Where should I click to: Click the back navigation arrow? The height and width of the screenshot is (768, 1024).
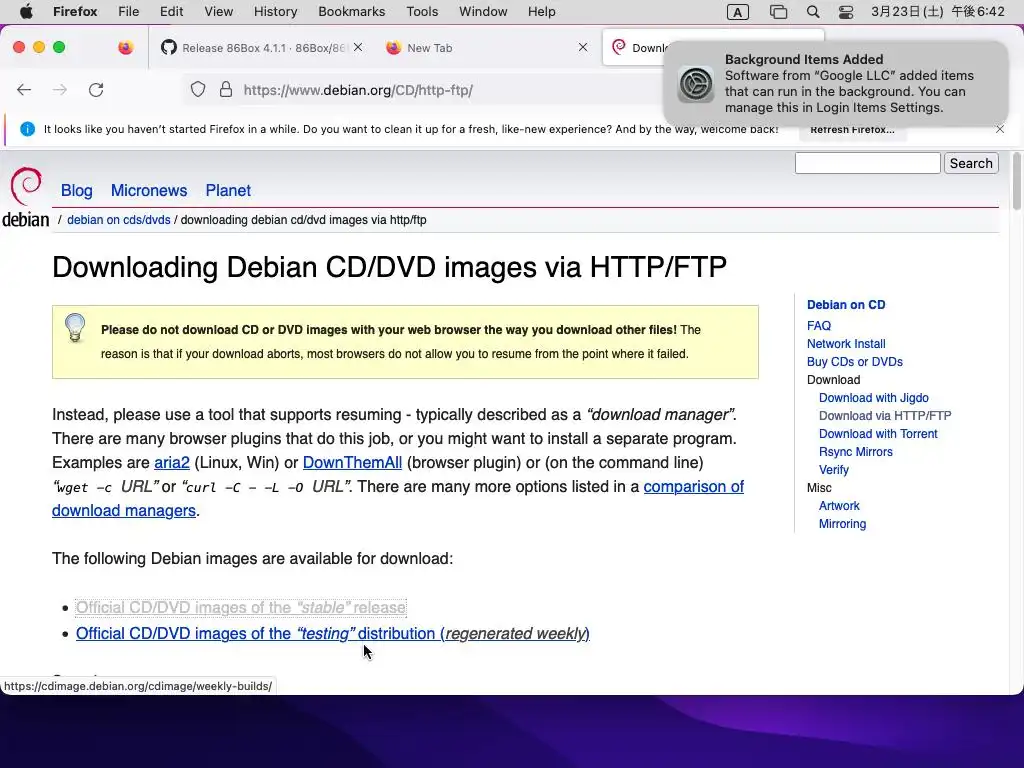point(24,89)
